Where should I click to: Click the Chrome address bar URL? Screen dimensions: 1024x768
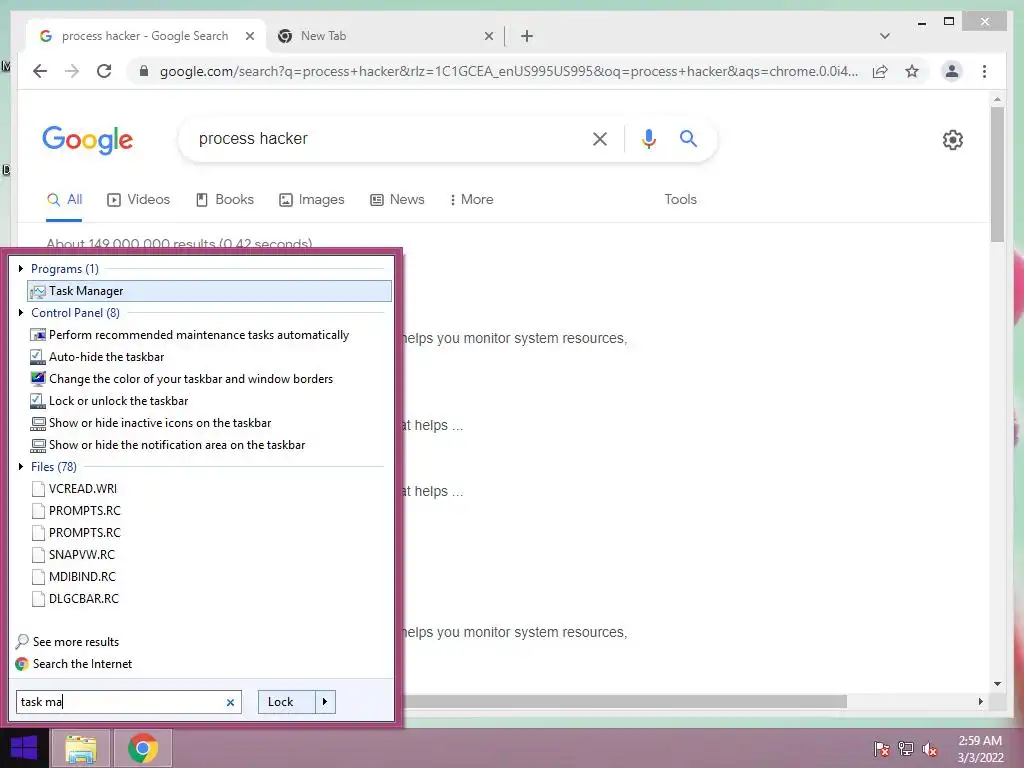[x=509, y=71]
